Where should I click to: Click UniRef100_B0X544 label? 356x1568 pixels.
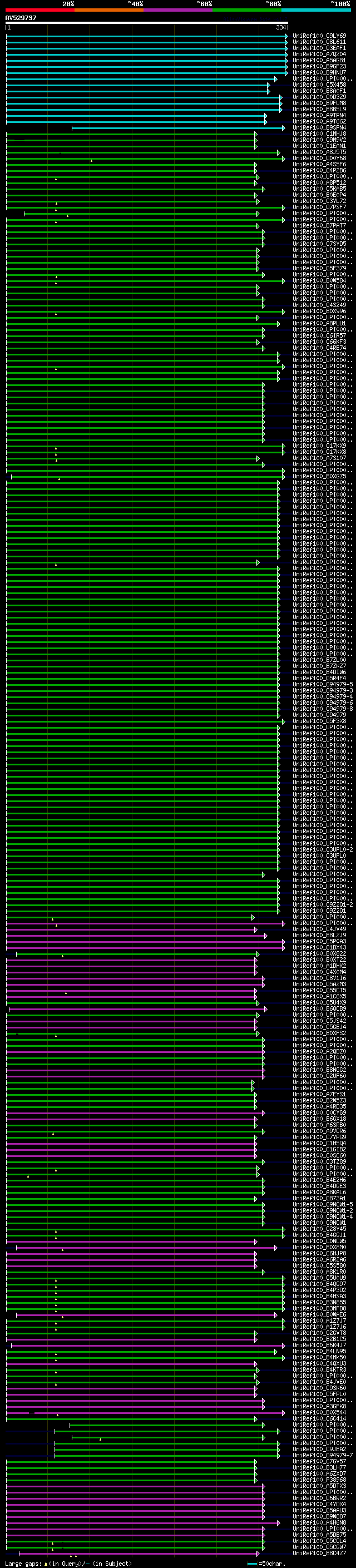319,1412
